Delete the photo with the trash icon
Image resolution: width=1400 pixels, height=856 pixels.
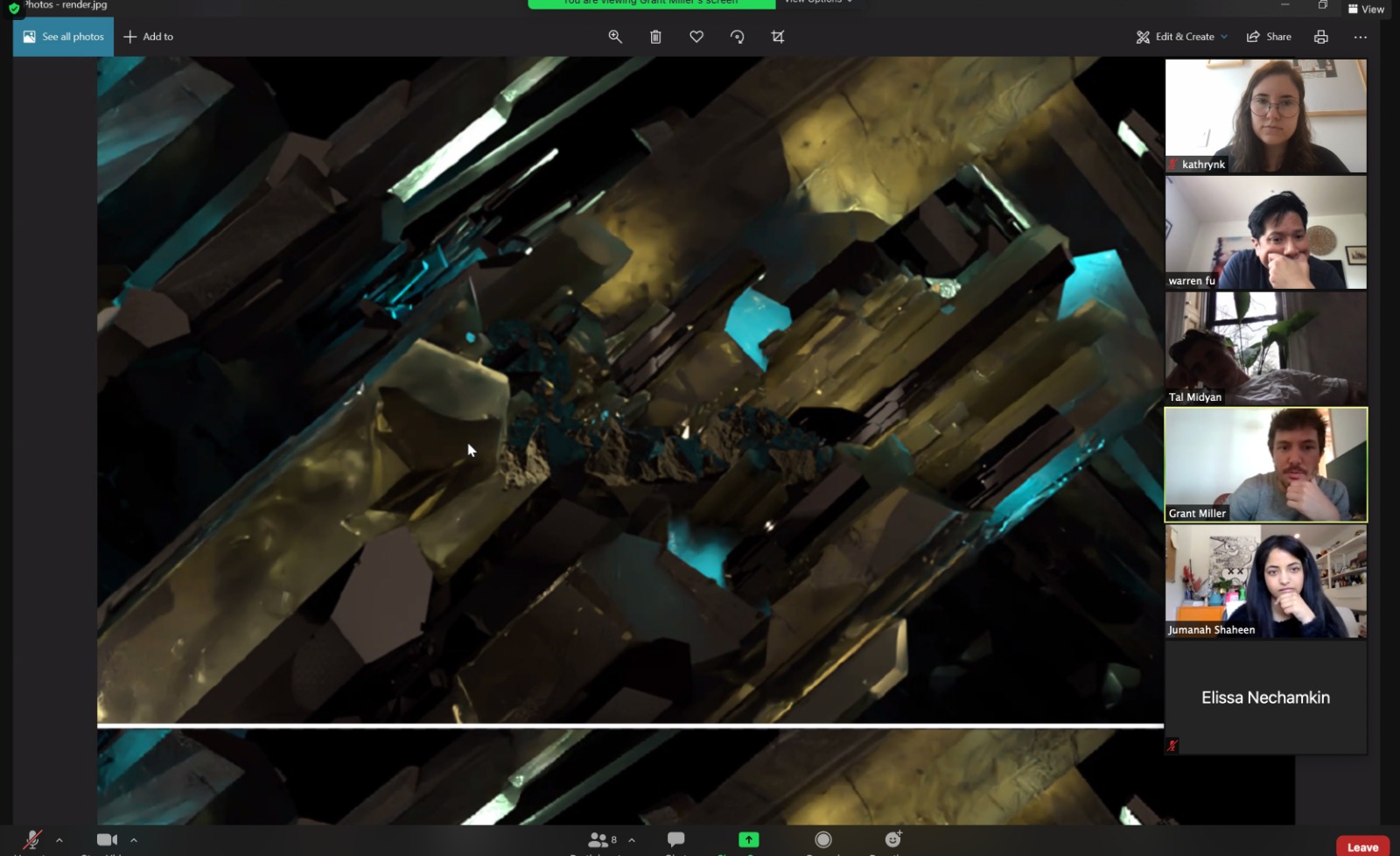click(x=655, y=37)
